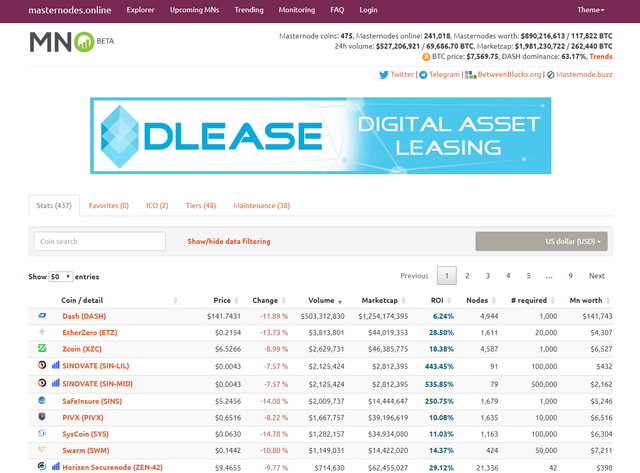Sort by Change column arrows
Viewport: 640px width, 473px height.
tap(284, 301)
